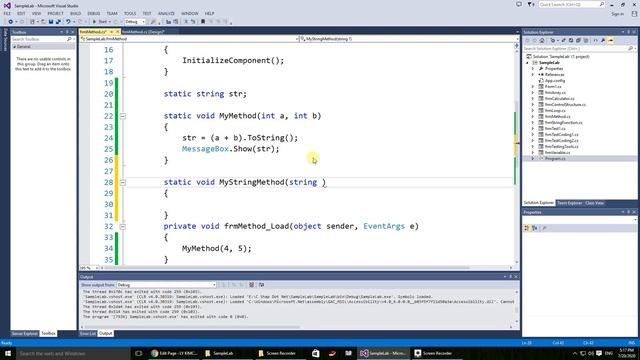Image resolution: width=640 pixels, height=360 pixels.
Task: Click the Clear All icon in Output toolbar
Action: (252, 285)
